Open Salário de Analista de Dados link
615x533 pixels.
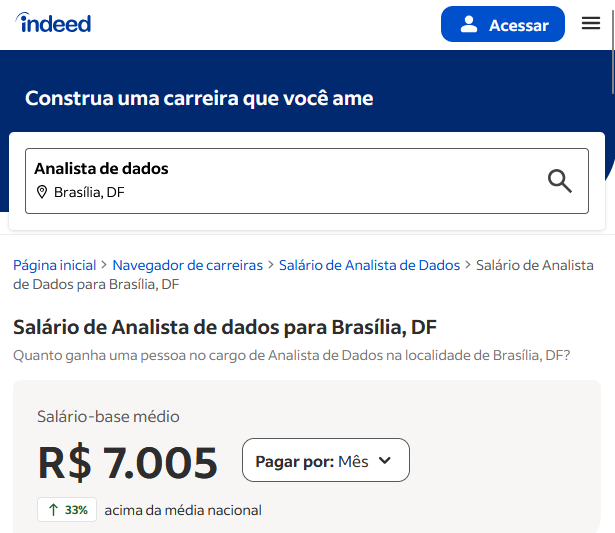click(369, 266)
